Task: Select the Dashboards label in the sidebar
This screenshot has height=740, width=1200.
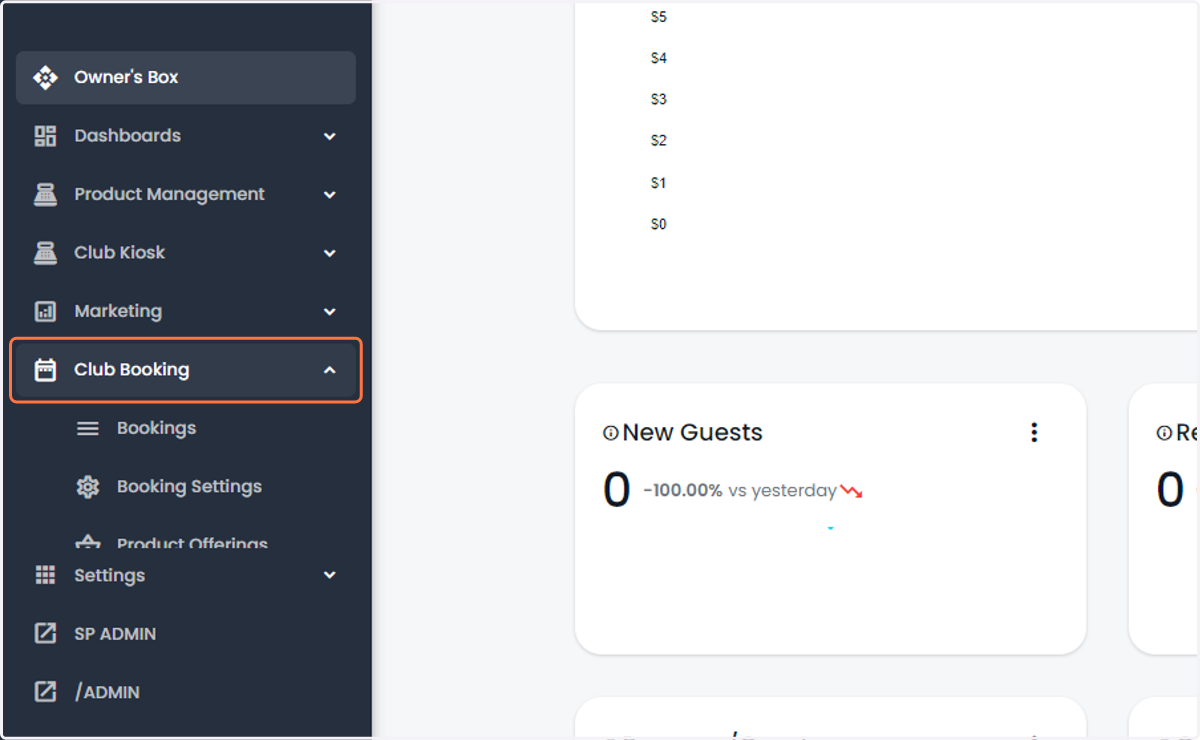Action: pyautogui.click(x=127, y=136)
